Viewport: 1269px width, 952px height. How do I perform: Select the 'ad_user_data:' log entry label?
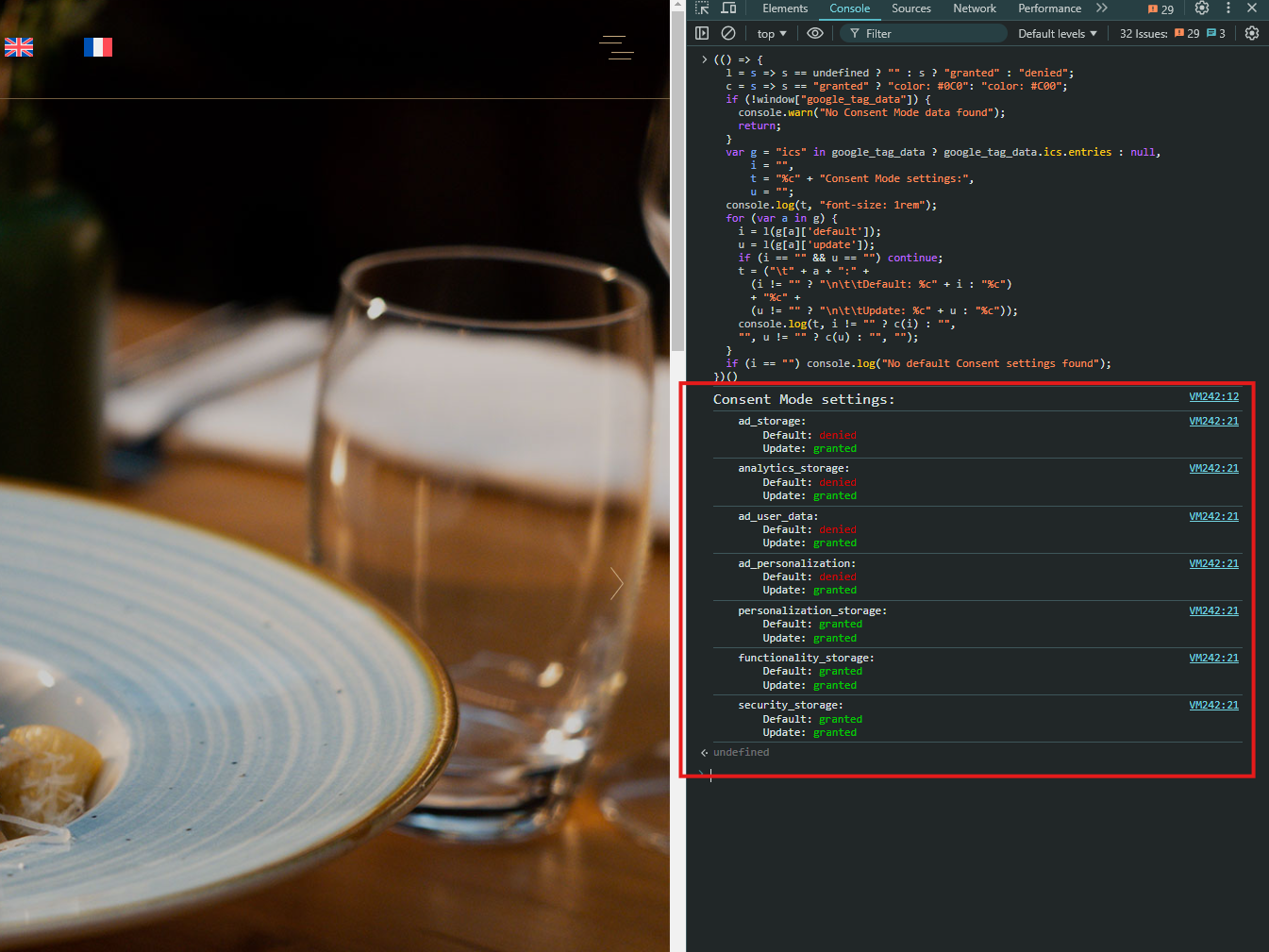pyautogui.click(x=778, y=517)
